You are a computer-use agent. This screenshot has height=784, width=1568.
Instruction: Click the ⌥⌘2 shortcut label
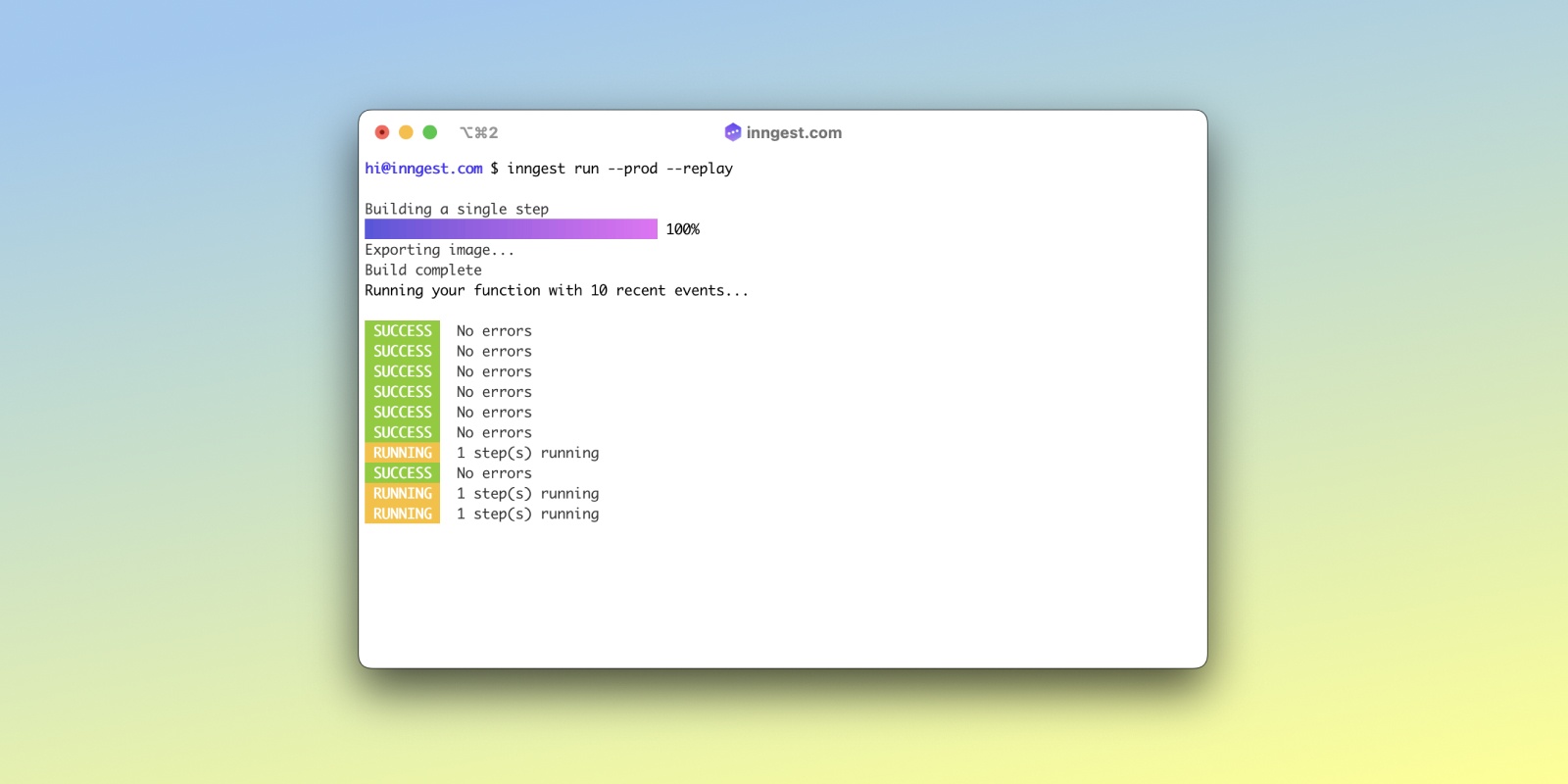[x=479, y=132]
